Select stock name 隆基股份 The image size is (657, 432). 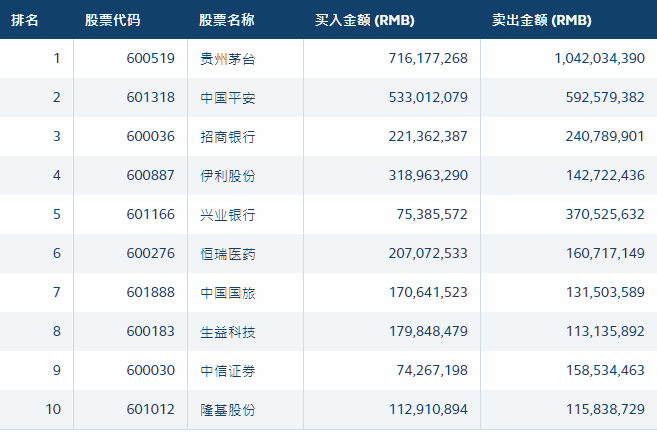tap(228, 409)
